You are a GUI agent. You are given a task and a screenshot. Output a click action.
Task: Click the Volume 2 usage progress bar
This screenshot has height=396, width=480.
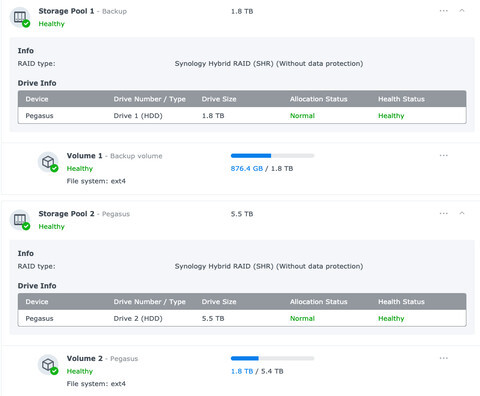[x=272, y=358]
